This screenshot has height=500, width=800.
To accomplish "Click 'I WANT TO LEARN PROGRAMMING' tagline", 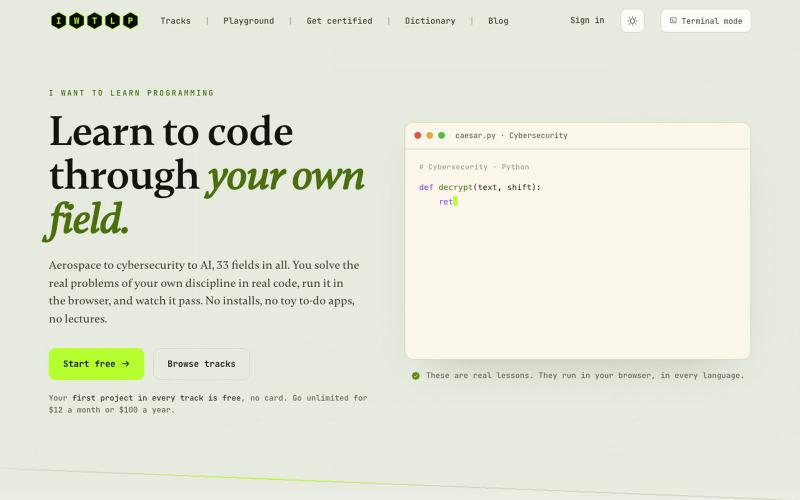I will pos(132,93).
